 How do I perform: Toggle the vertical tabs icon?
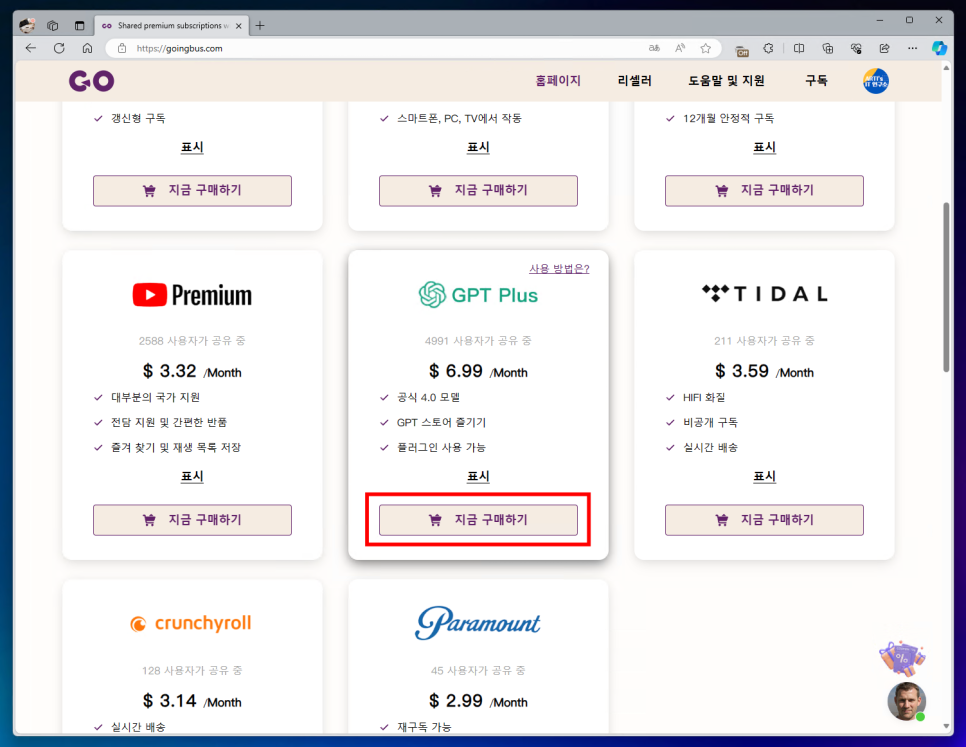coord(79,25)
